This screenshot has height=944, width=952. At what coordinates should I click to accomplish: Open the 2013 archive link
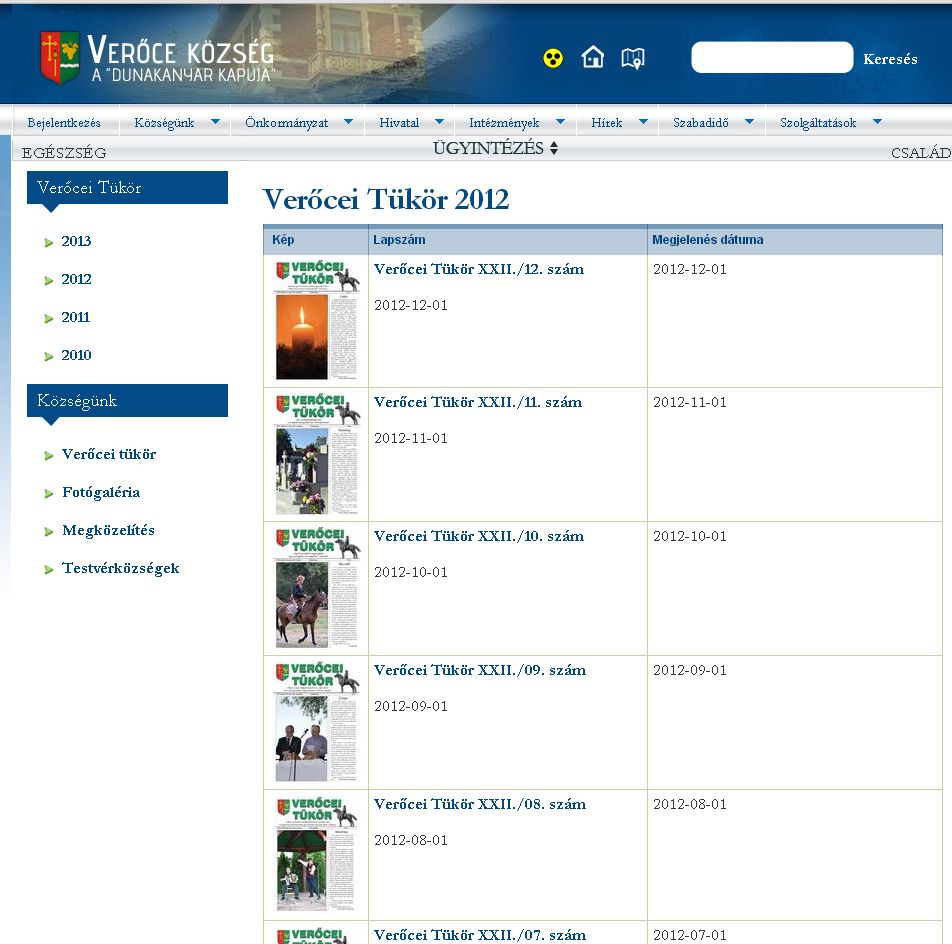click(76, 241)
